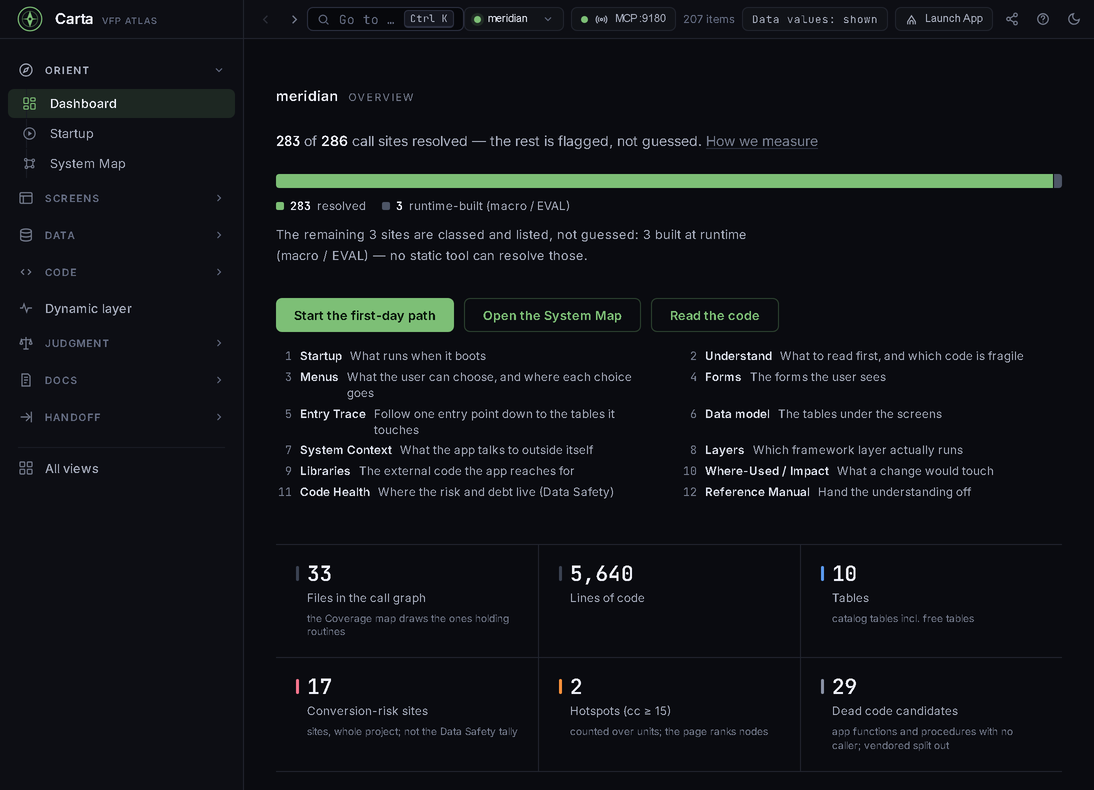Screen dimensions: 1094x790
Task: Click the green resolved progress bar
Action: point(664,181)
